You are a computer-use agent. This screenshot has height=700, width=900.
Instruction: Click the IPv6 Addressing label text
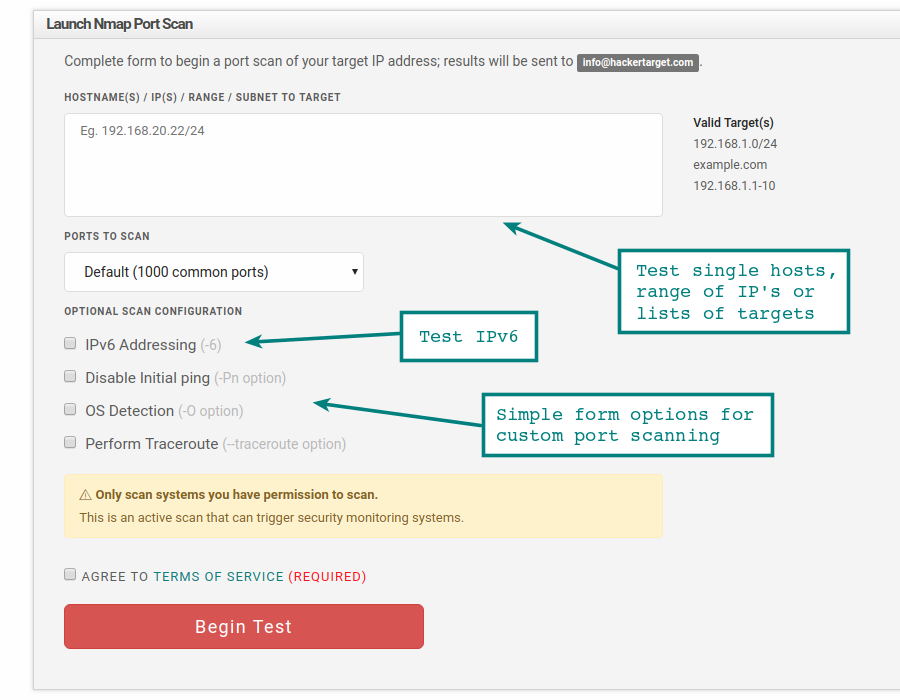tap(141, 345)
